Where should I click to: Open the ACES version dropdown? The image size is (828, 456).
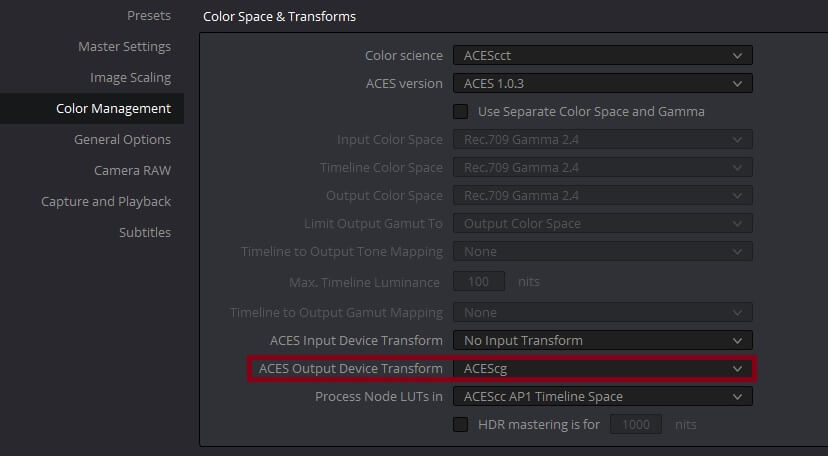[x=603, y=83]
